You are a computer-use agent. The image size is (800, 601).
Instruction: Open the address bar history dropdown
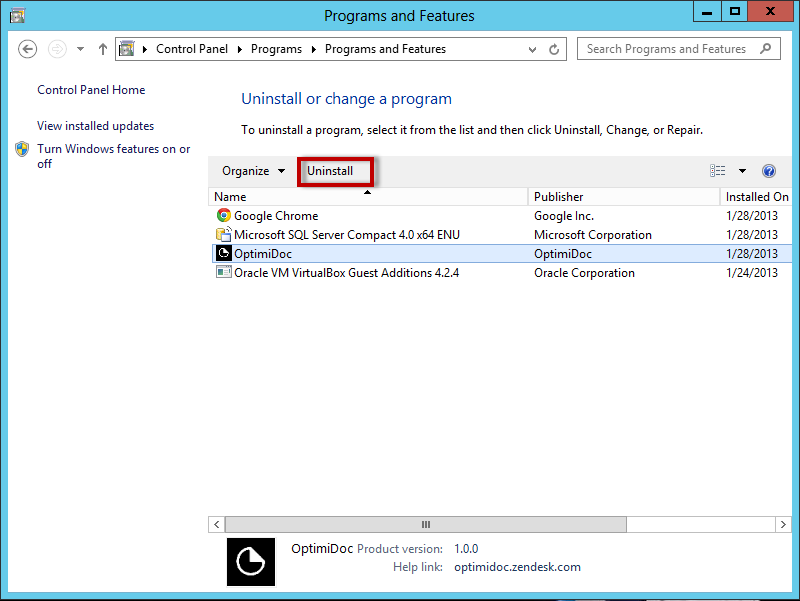click(532, 49)
